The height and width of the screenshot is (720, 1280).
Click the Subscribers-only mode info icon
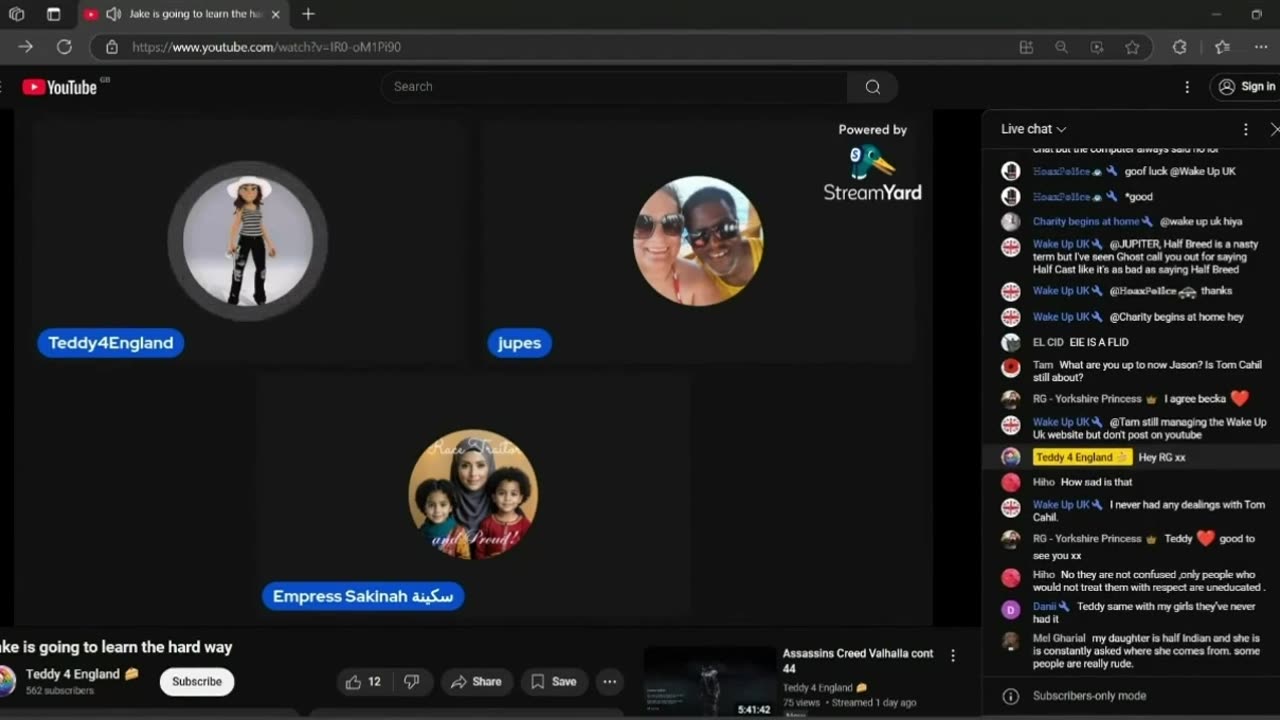coord(1011,696)
